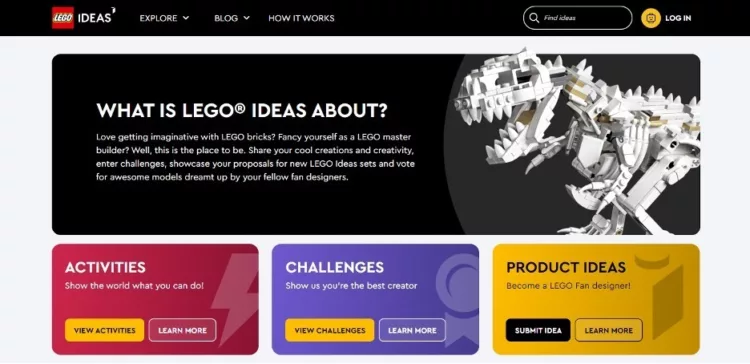Click LEARN MORE on the Activities card

[182, 330]
